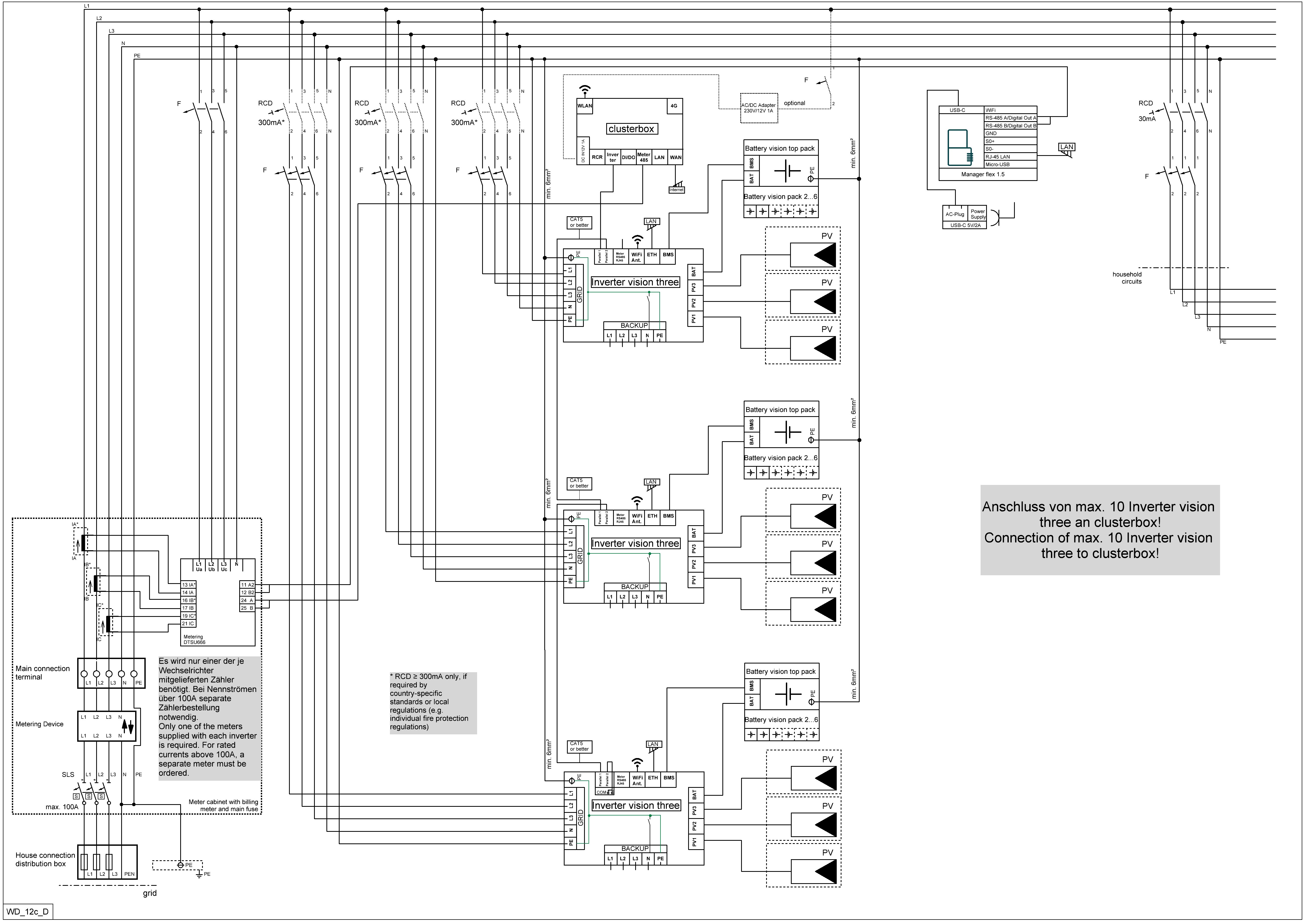Click the WLAN port on clusterbox
The image size is (1307, 924).
(x=585, y=106)
